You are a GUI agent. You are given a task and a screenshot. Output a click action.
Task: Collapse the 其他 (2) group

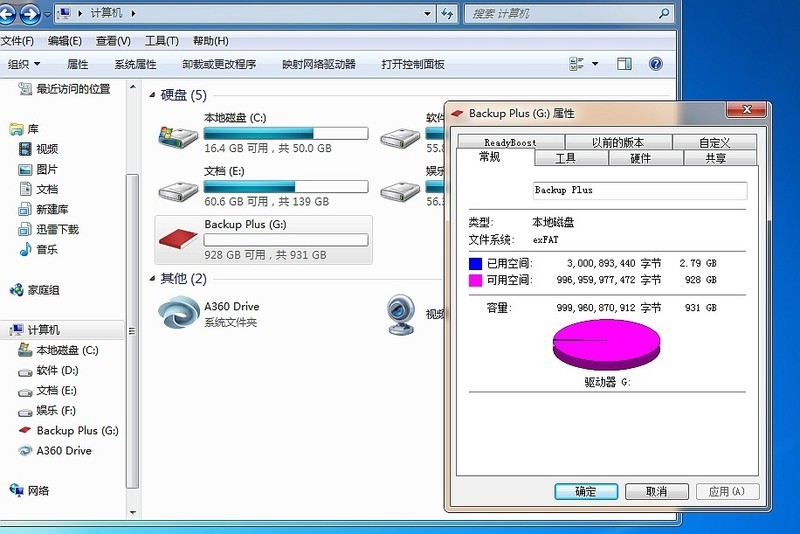[153, 278]
